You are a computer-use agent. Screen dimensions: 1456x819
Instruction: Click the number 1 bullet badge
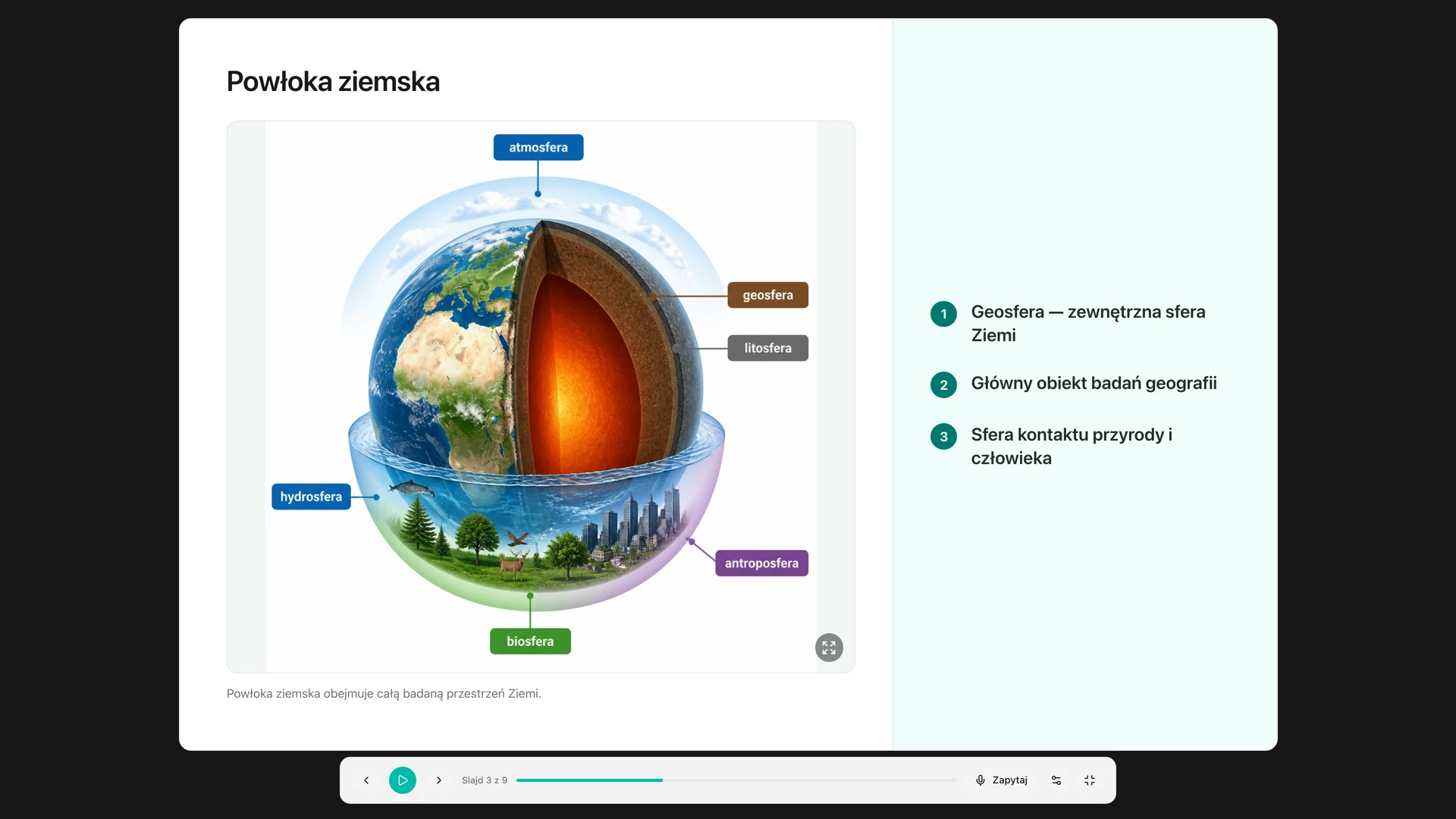943,314
